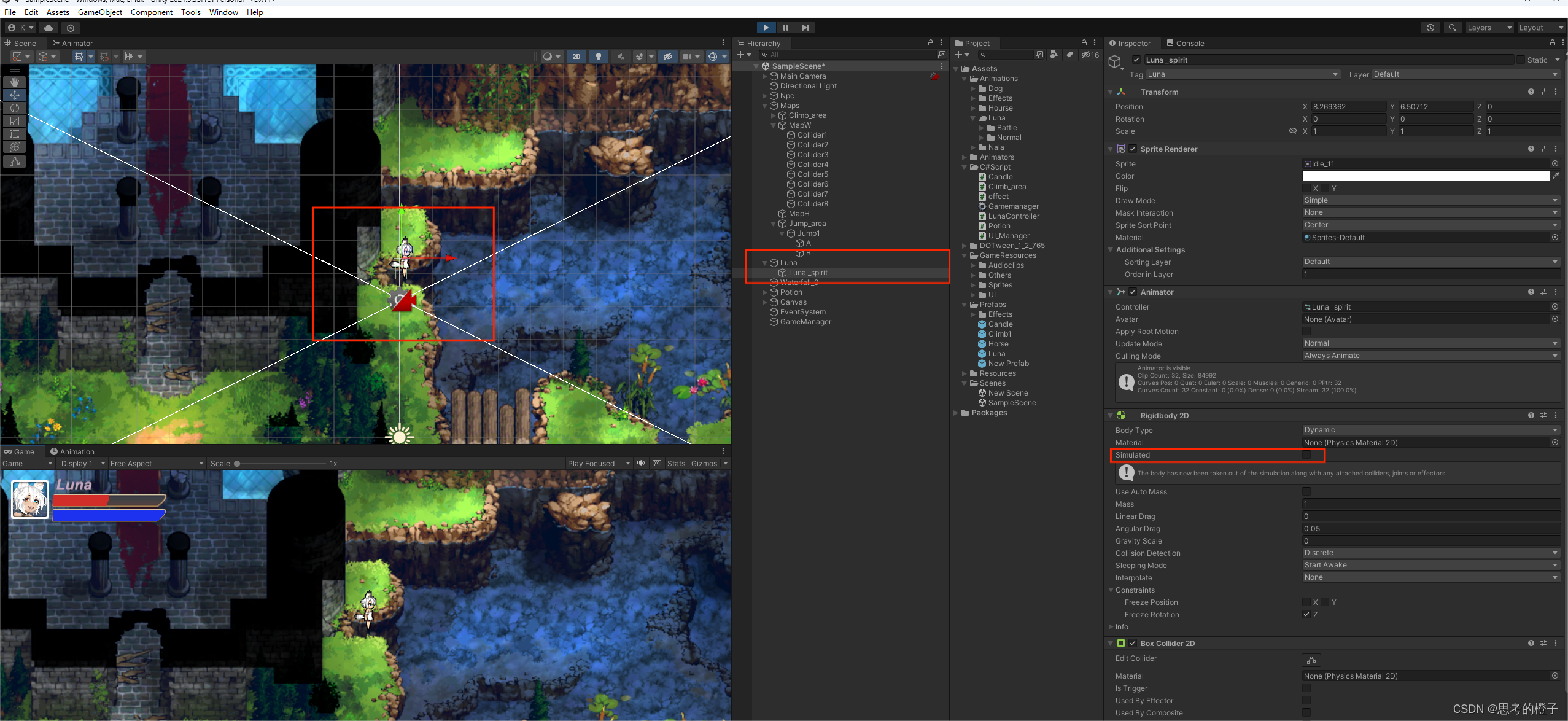Viewport: 1568px width, 721px height.
Task: Collapse the Maps hierarchy item
Action: click(x=765, y=106)
